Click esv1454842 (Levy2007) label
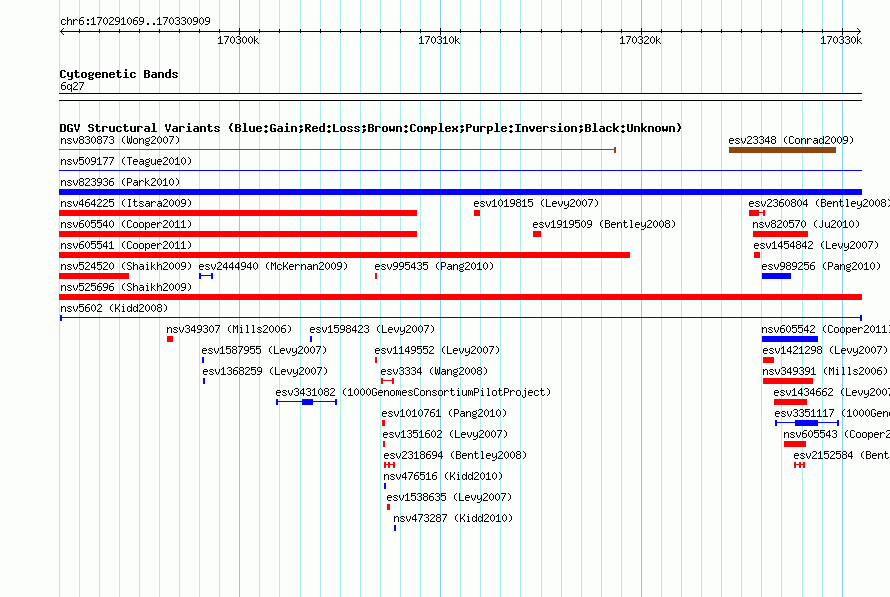890x597 pixels. coord(816,245)
